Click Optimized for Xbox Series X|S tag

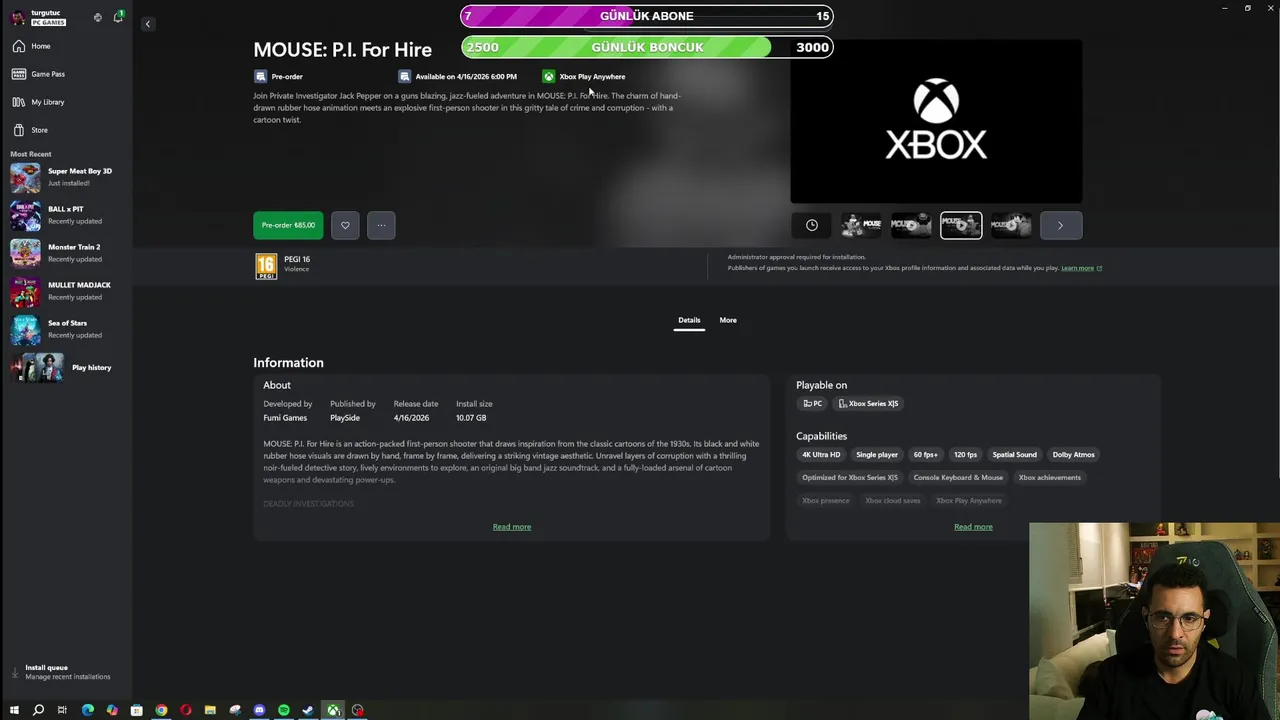tap(850, 478)
